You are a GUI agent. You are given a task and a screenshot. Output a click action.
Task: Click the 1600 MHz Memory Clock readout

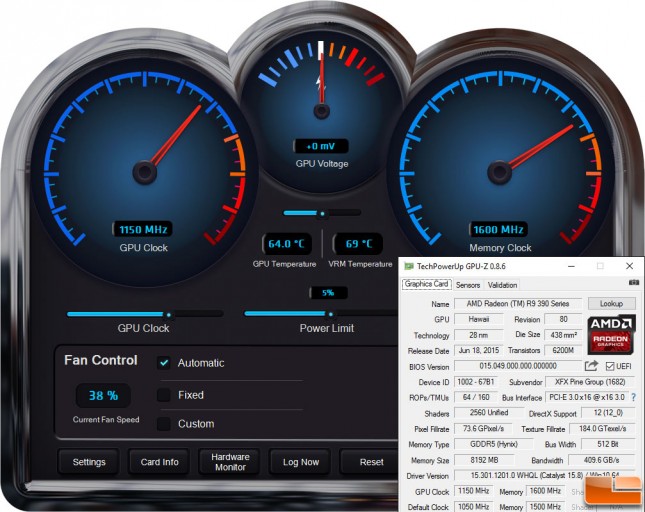click(498, 229)
